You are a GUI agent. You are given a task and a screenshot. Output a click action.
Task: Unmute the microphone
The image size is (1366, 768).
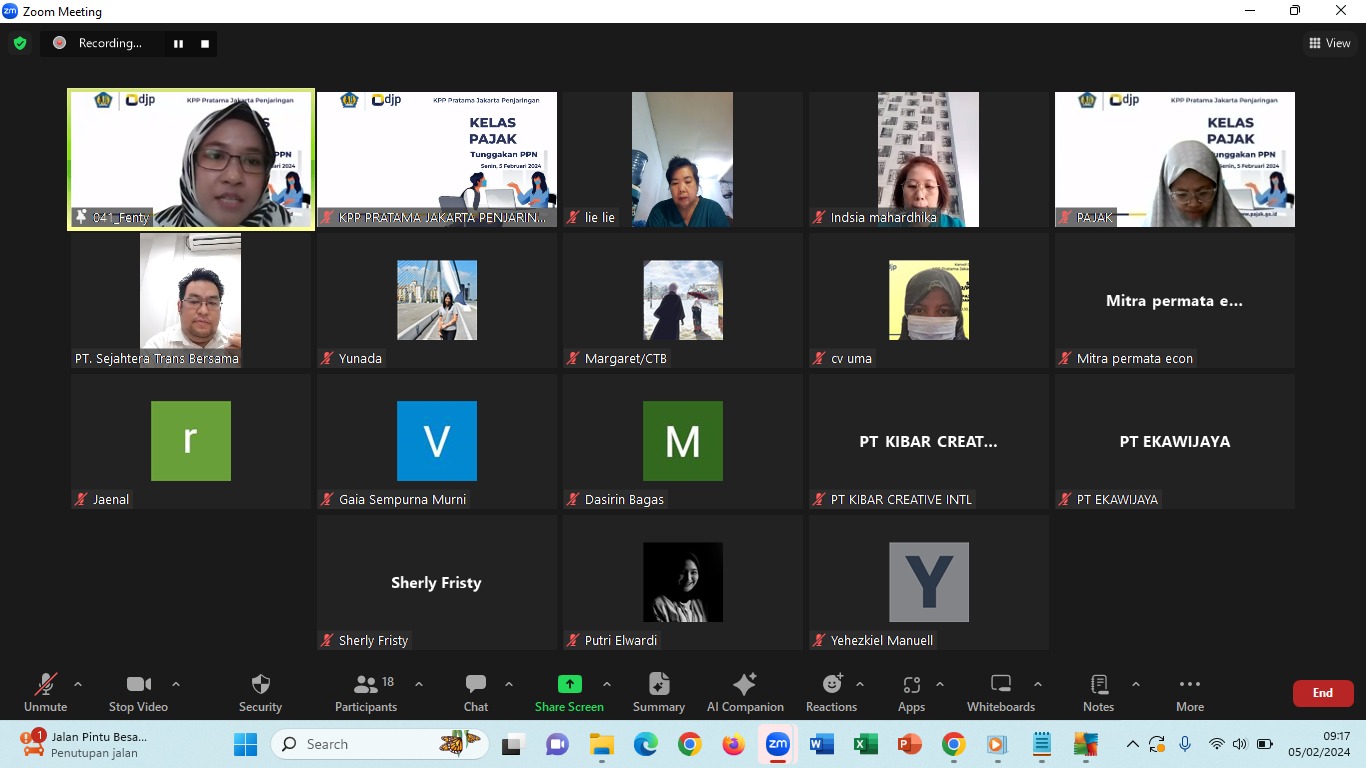45,692
